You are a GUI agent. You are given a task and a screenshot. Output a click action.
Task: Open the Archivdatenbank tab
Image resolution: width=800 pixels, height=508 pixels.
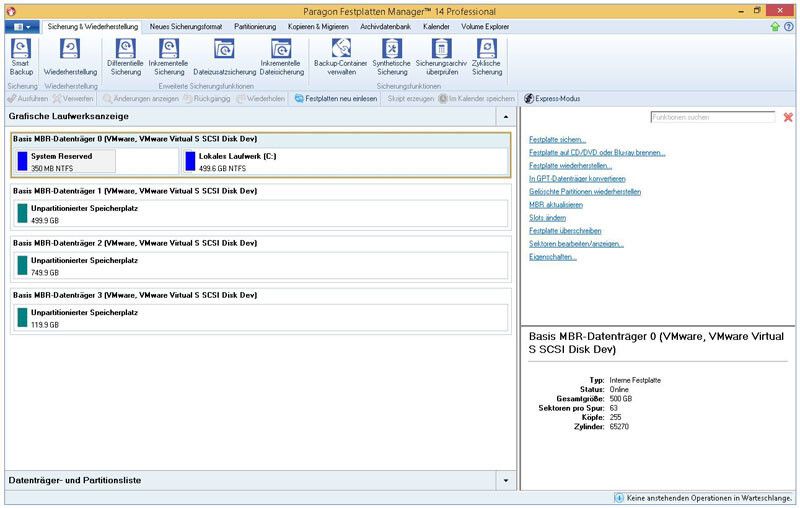pyautogui.click(x=385, y=27)
